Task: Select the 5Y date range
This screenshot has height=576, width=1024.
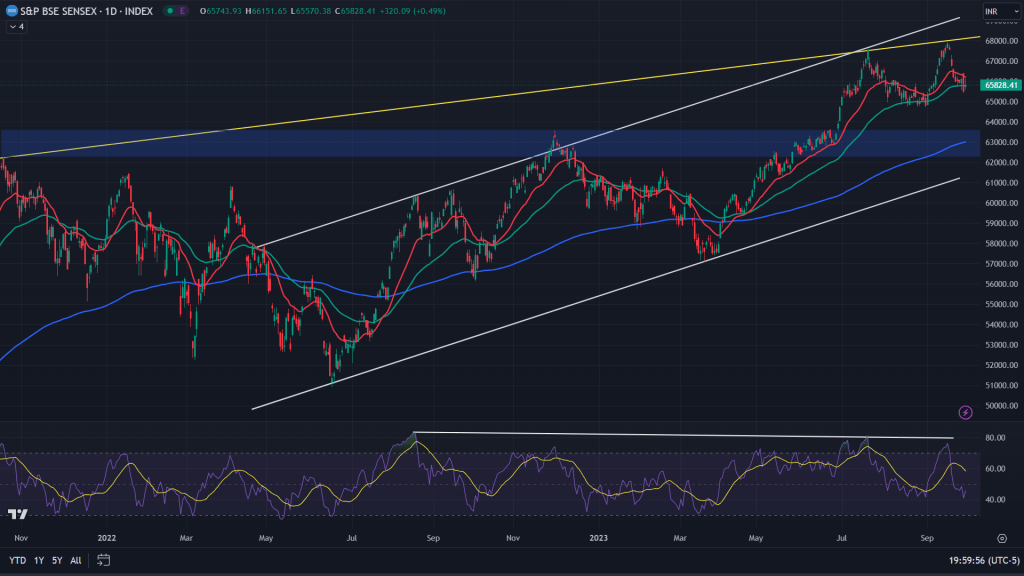Action: pos(57,560)
